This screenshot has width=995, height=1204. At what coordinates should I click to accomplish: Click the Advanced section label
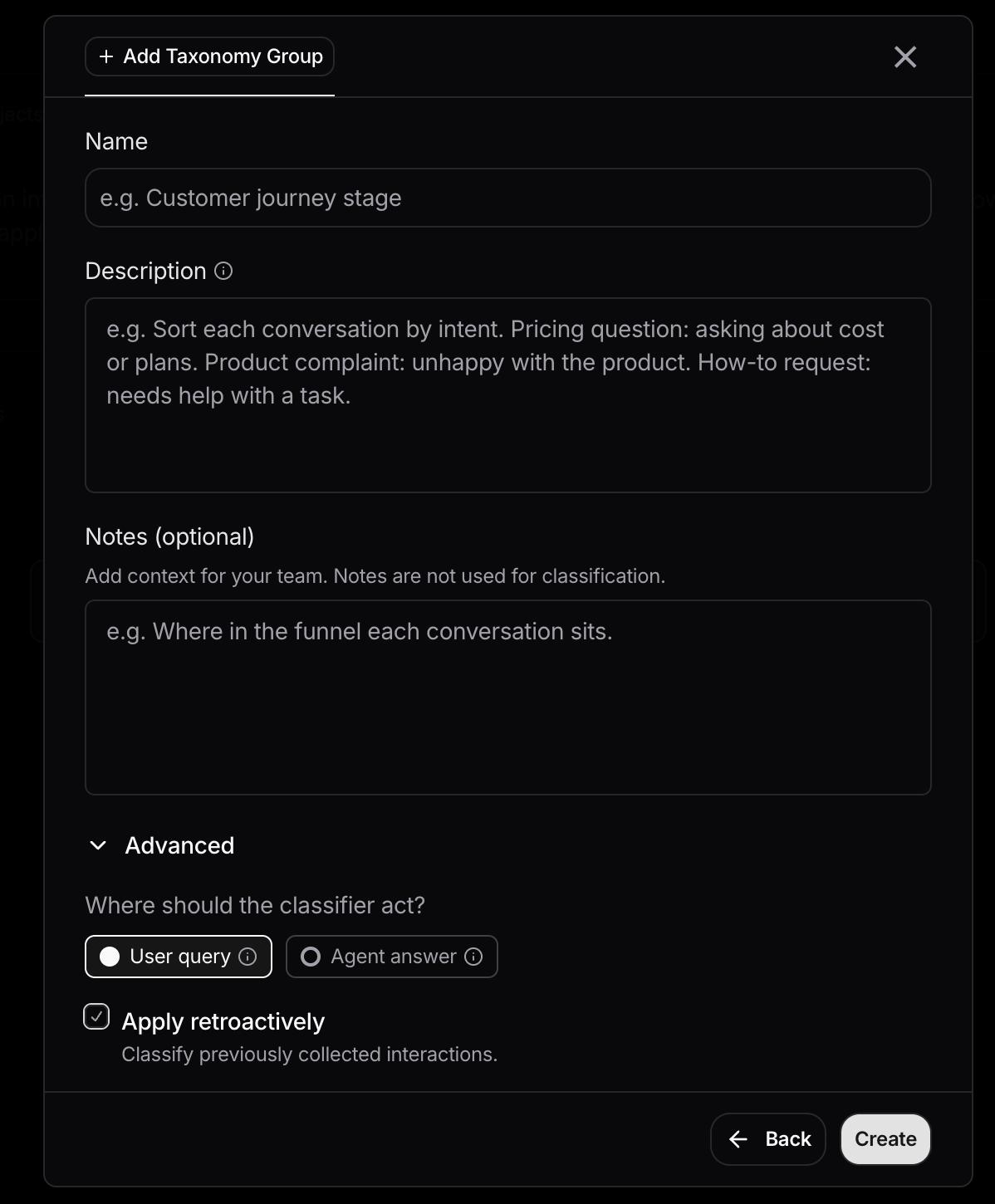[179, 845]
